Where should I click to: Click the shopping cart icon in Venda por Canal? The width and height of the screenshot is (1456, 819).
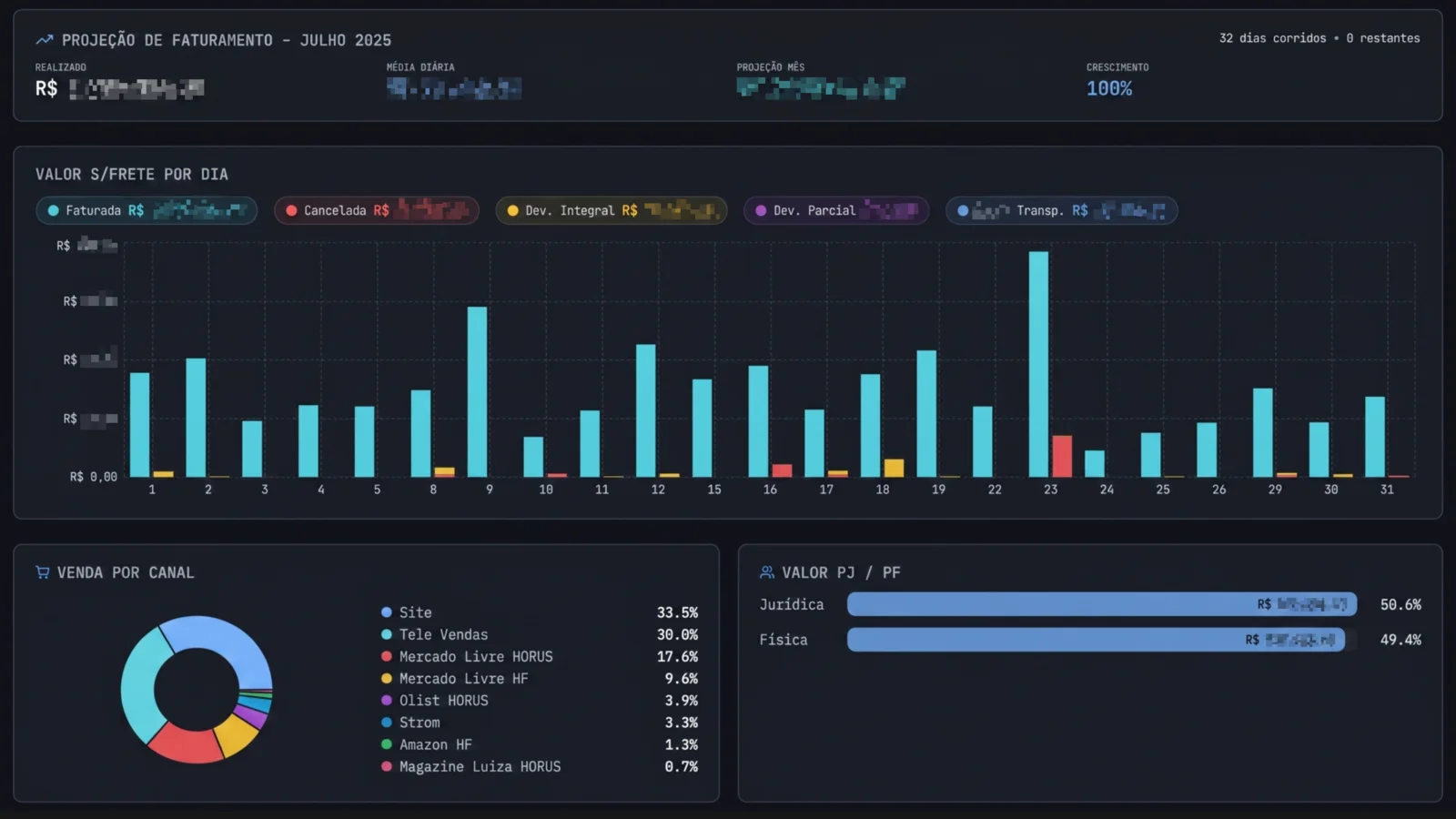(x=43, y=572)
